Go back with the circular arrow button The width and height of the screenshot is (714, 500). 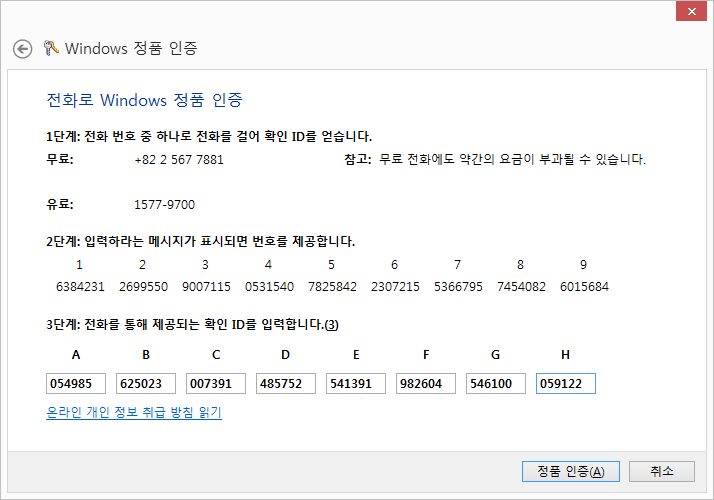point(22,49)
